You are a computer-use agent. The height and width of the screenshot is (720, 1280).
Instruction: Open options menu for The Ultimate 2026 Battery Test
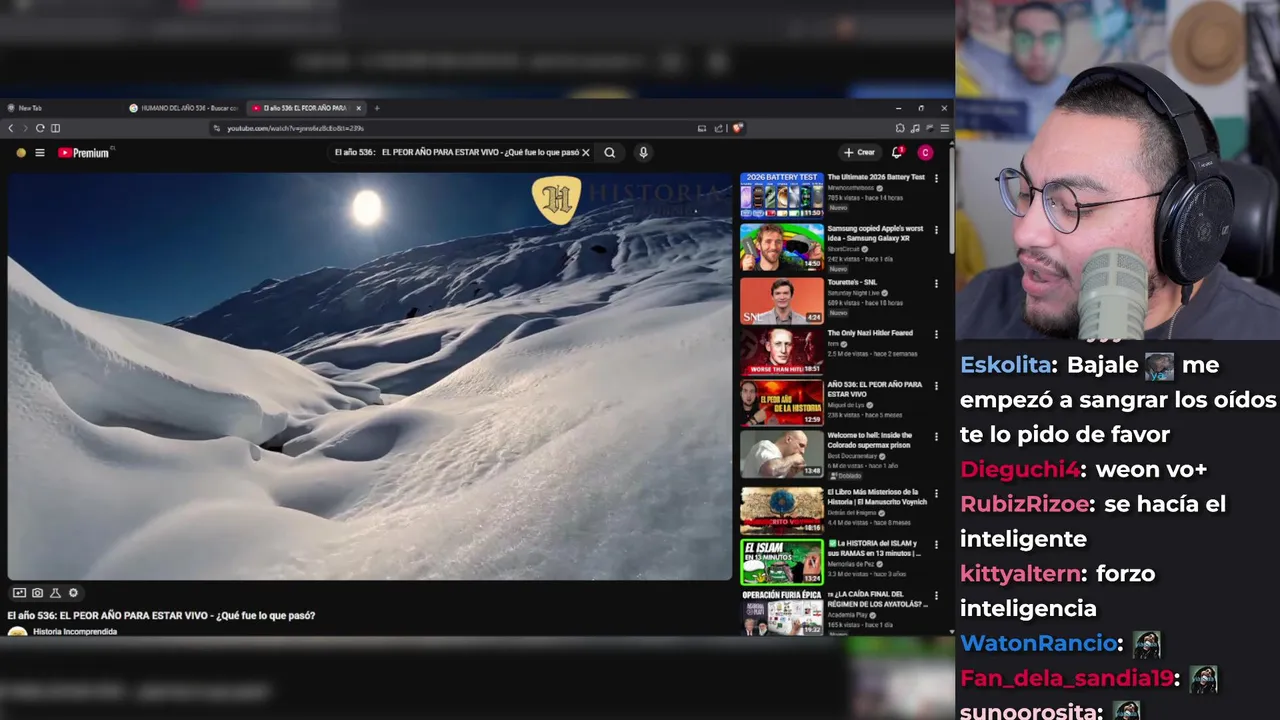(x=936, y=178)
